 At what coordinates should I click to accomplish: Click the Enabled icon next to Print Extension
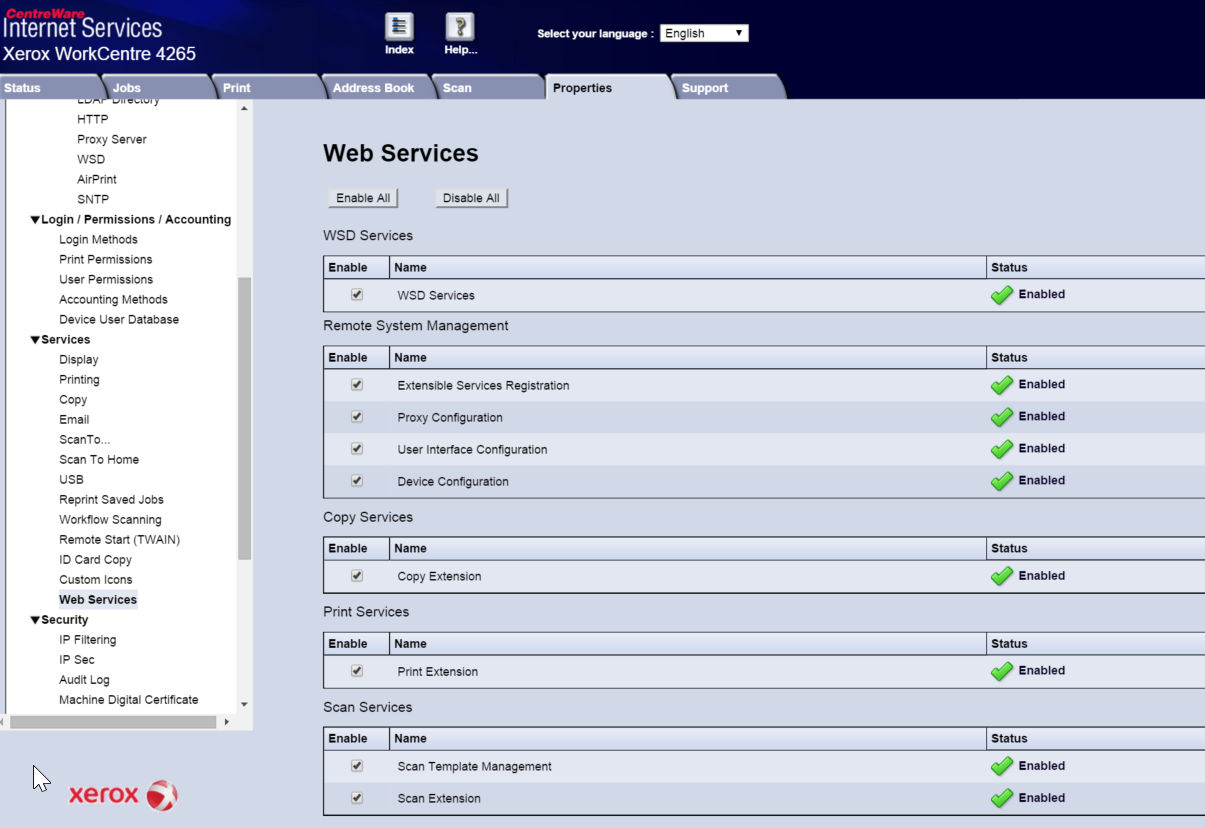[1001, 670]
